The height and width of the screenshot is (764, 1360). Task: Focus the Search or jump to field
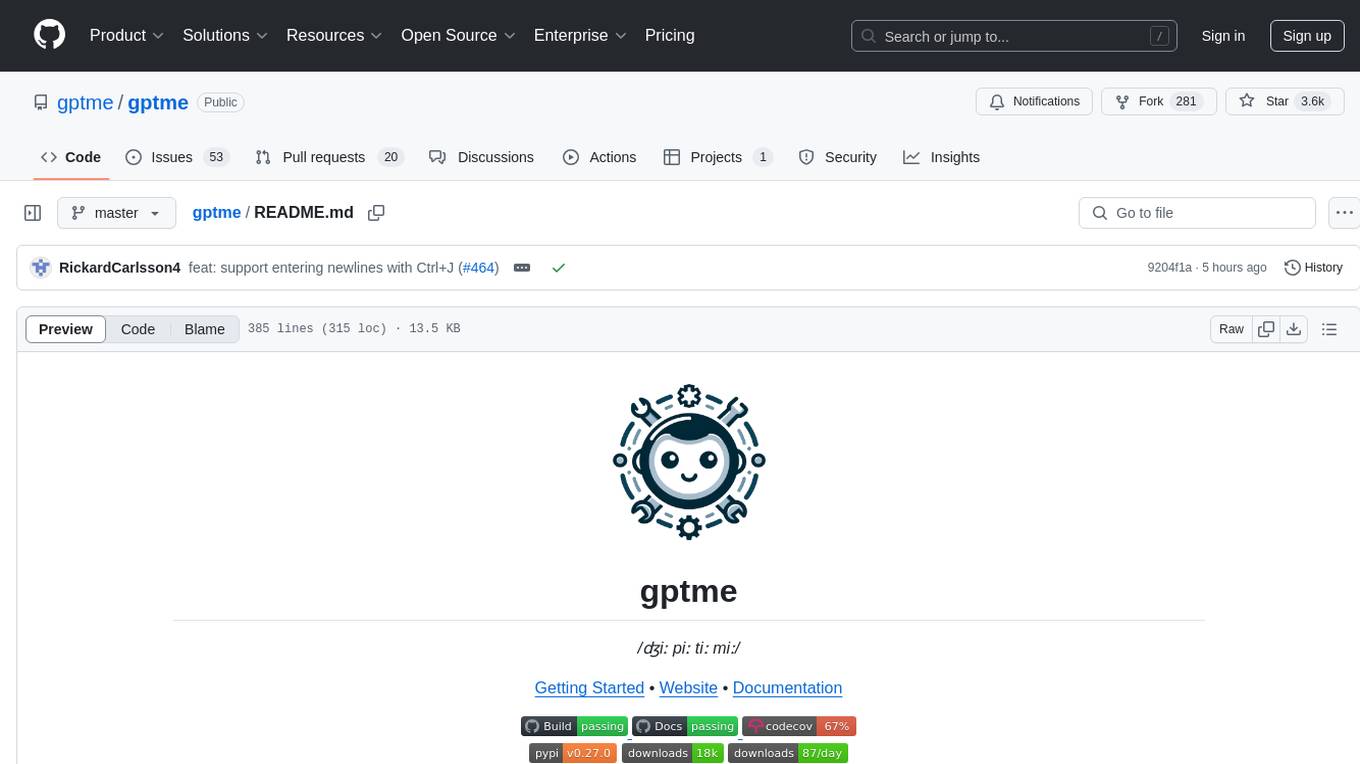pyautogui.click(x=1014, y=36)
